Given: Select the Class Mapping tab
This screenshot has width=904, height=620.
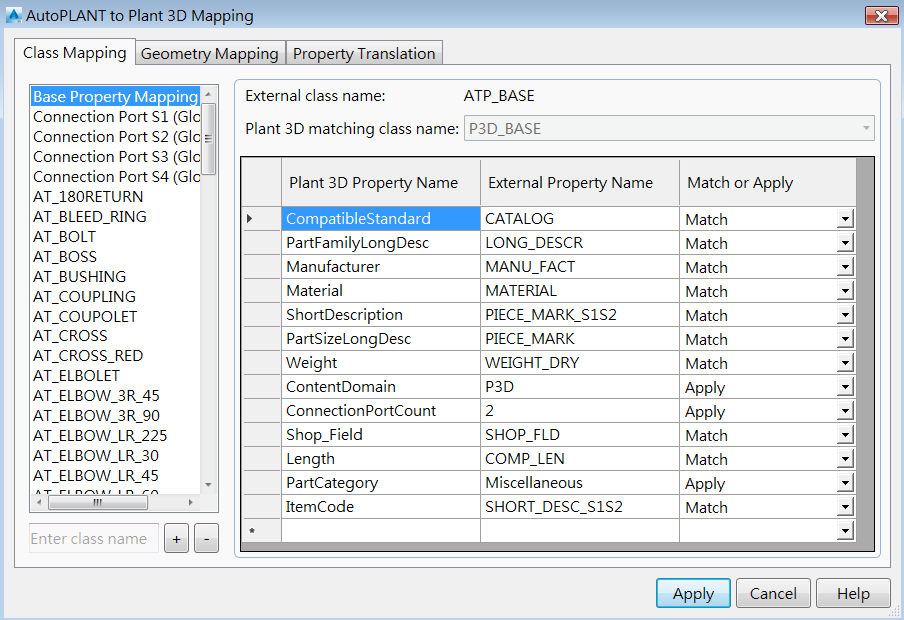Looking at the screenshot, I should point(75,52).
